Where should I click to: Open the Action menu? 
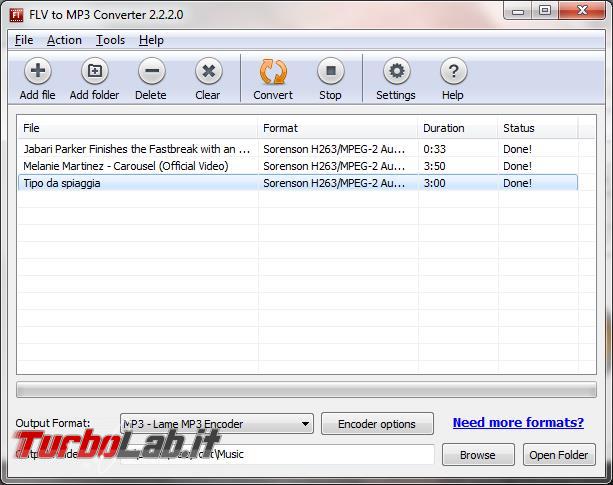coord(64,40)
